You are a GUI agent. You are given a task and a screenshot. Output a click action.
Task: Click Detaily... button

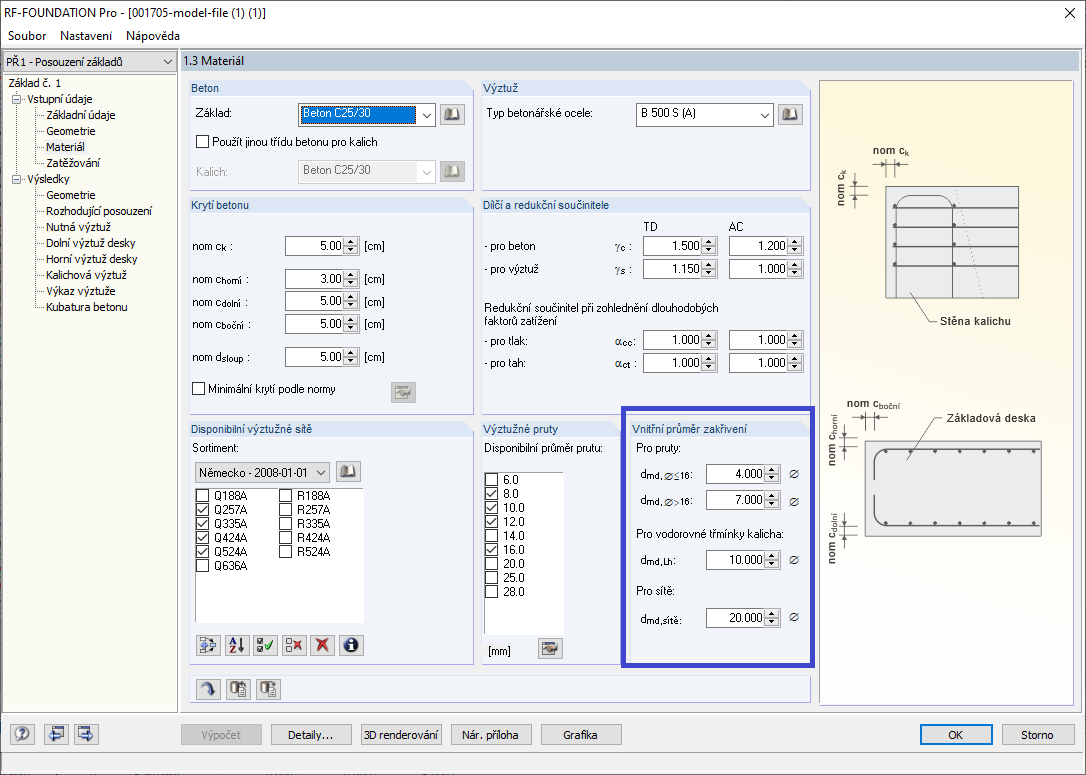[x=310, y=735]
